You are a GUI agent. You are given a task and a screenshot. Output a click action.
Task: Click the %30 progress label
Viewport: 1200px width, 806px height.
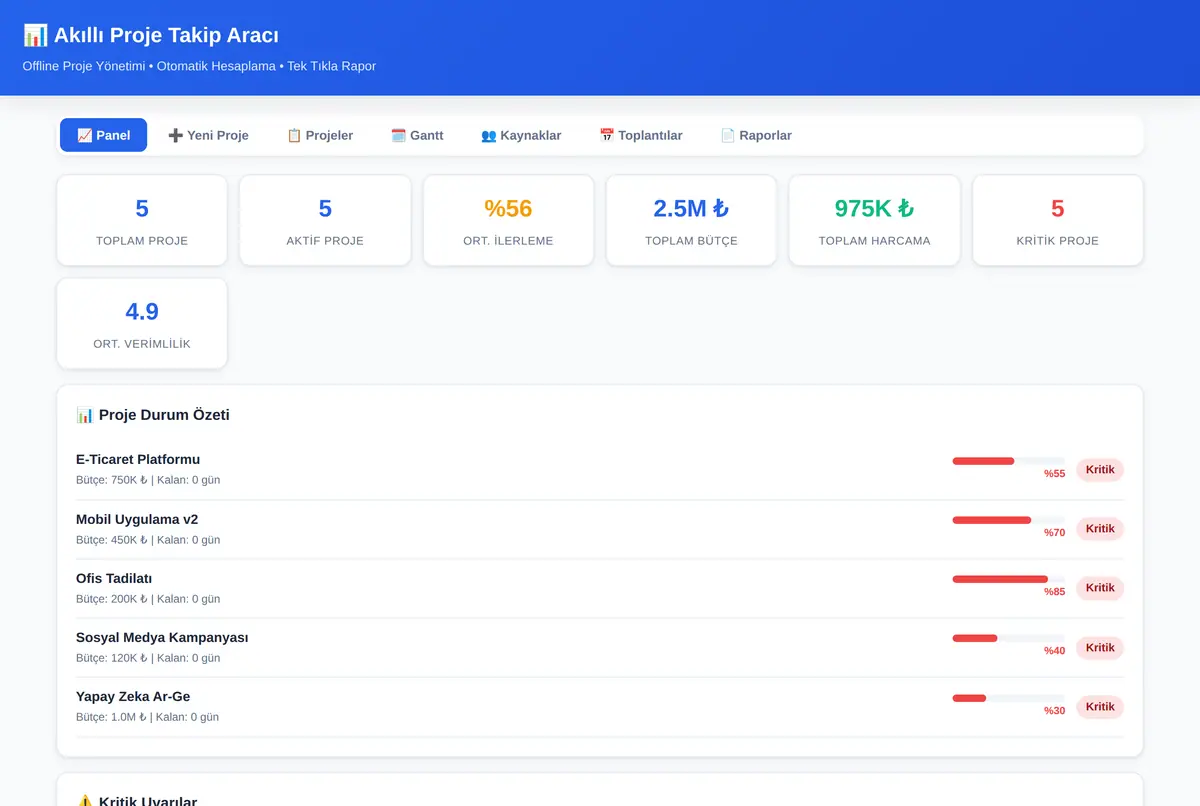(1055, 710)
